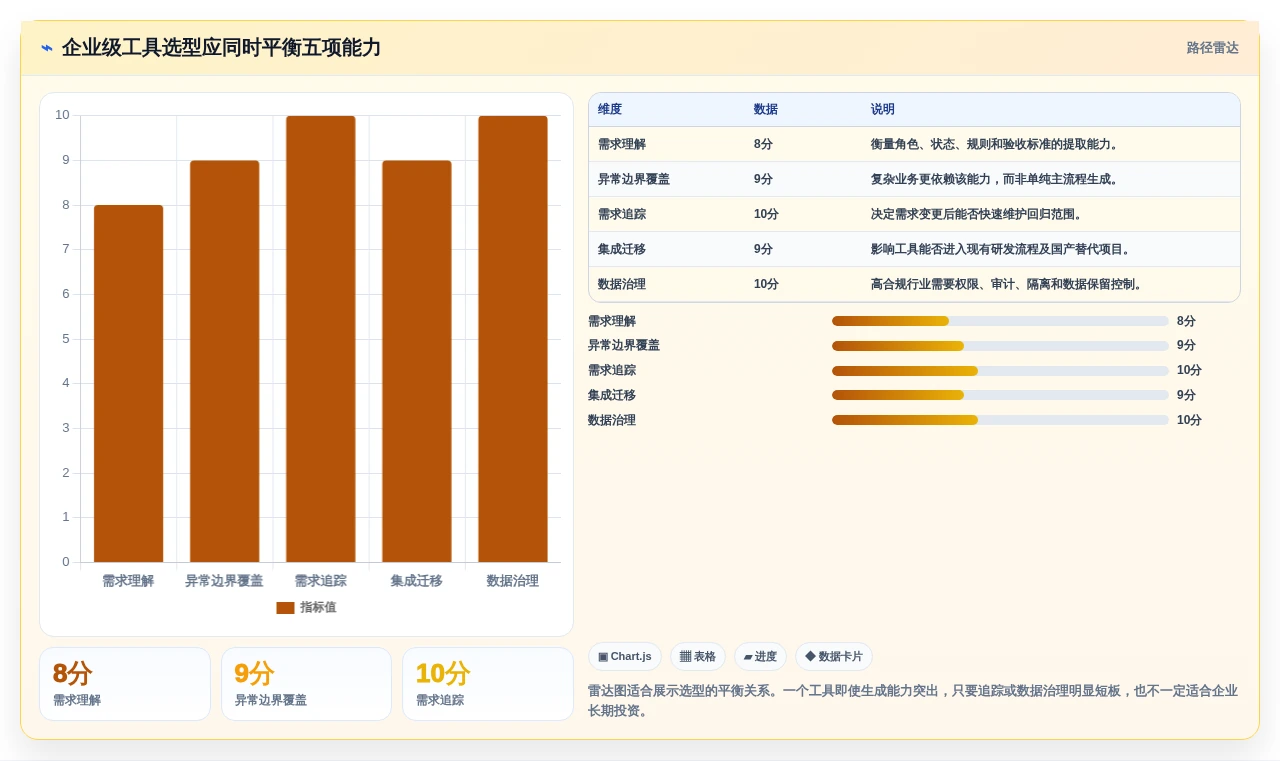The height and width of the screenshot is (761, 1280).
Task: Select the 进度 tag chip
Action: point(761,657)
